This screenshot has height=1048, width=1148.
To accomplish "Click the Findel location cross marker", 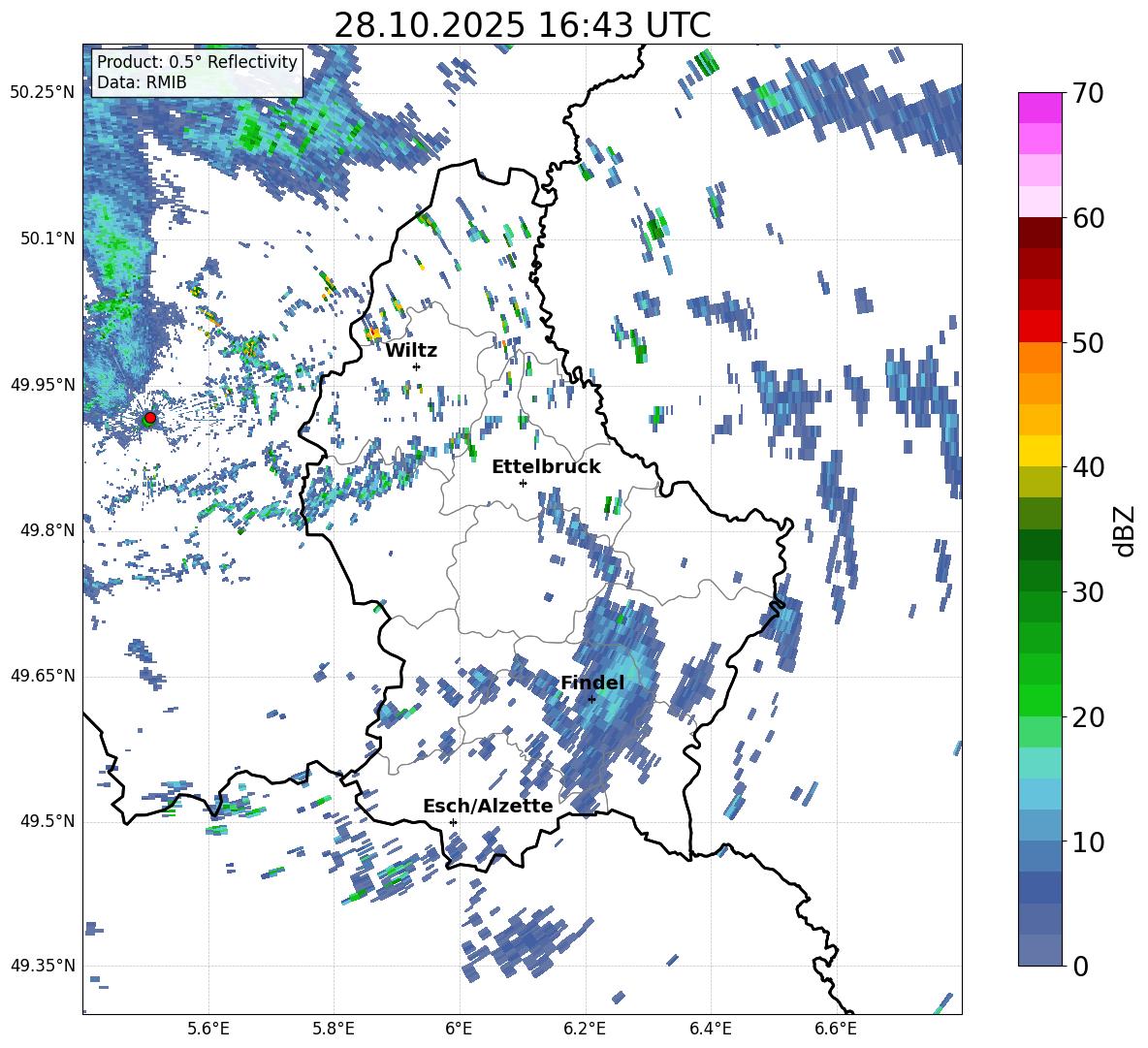I will click(x=591, y=699).
